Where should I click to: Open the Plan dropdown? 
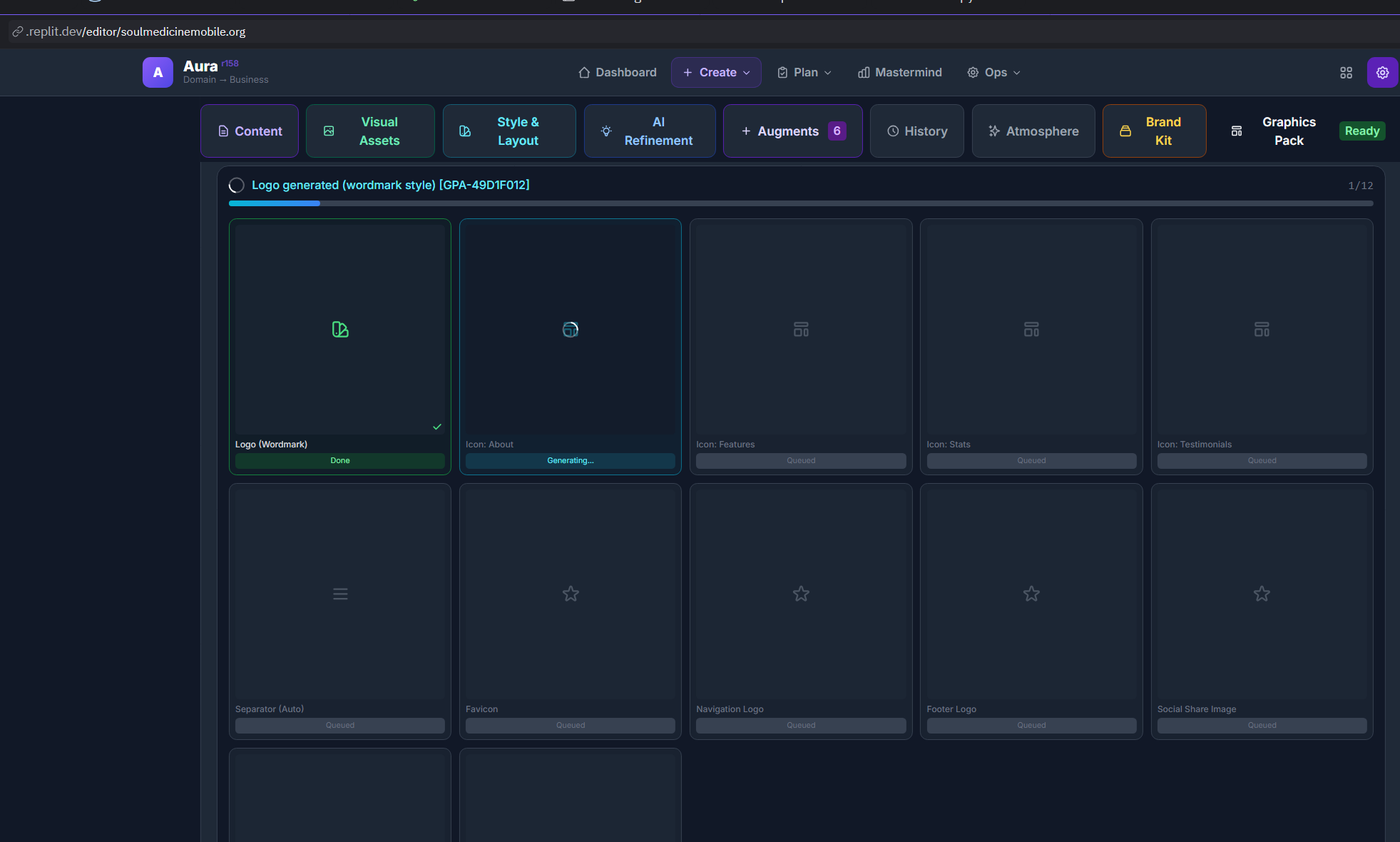[x=804, y=73]
